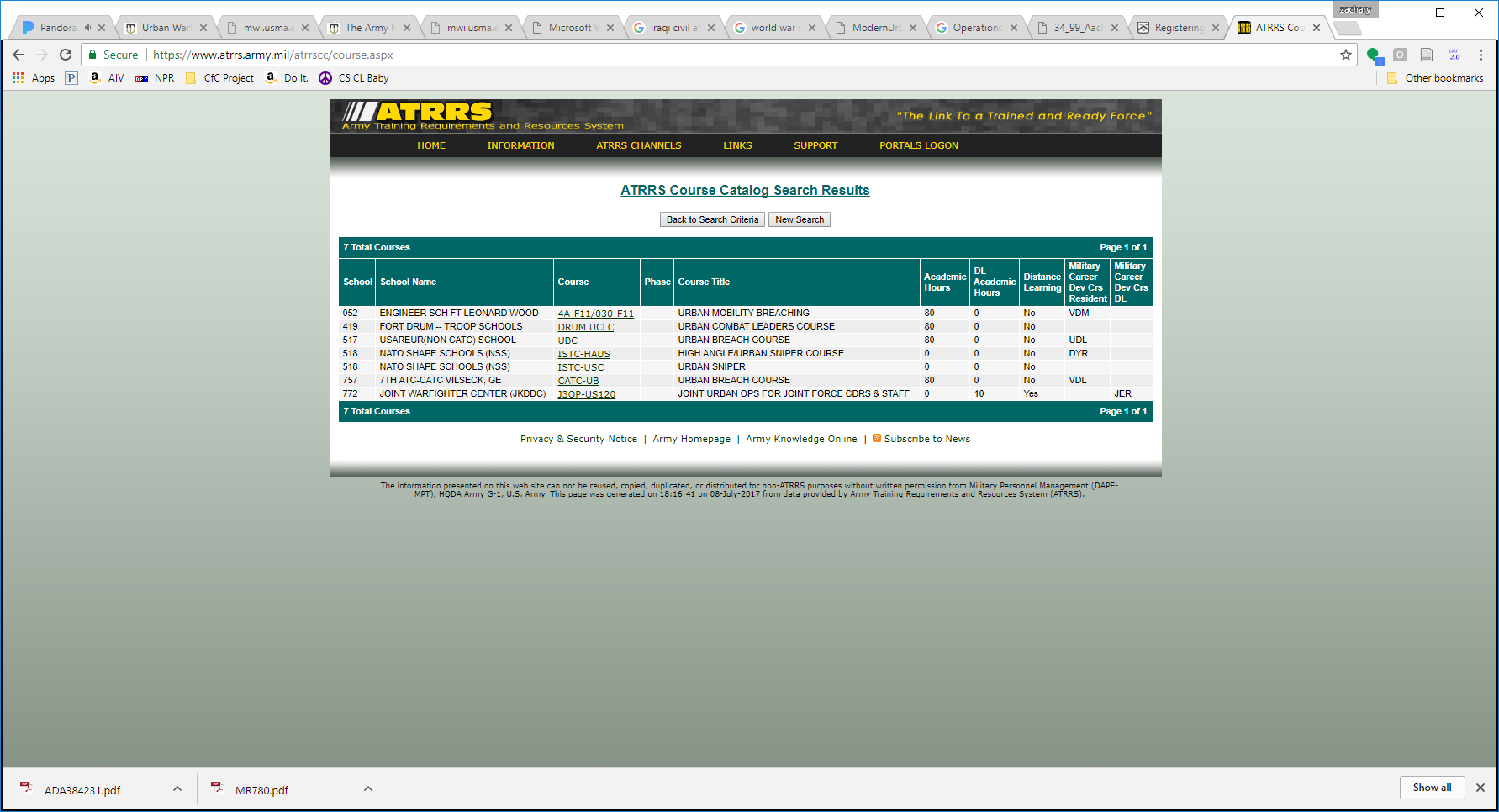Open the Chrome three-dot menu

pyautogui.click(x=1481, y=55)
